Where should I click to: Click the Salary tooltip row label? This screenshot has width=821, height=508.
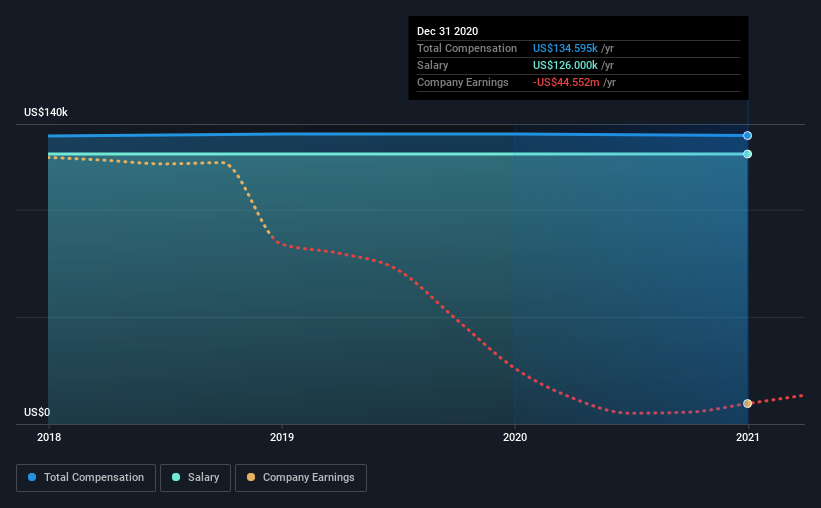click(432, 65)
